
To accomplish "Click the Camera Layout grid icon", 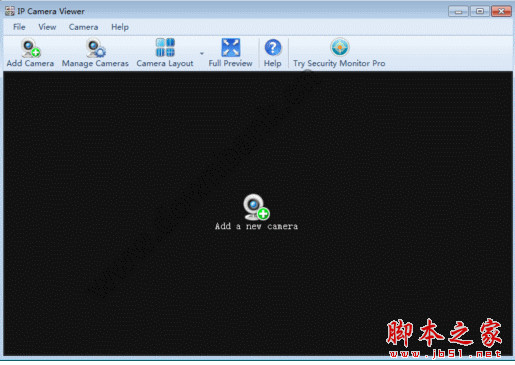I will [x=165, y=47].
